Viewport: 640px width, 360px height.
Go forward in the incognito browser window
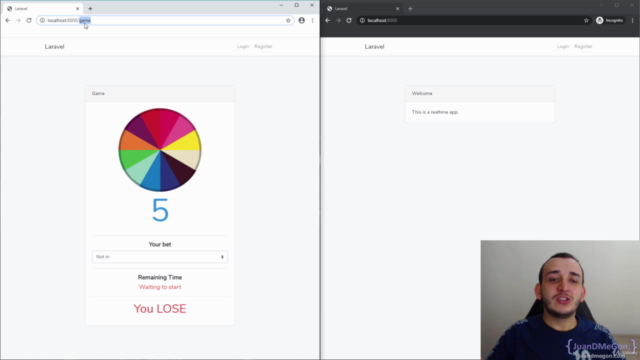tap(338, 20)
